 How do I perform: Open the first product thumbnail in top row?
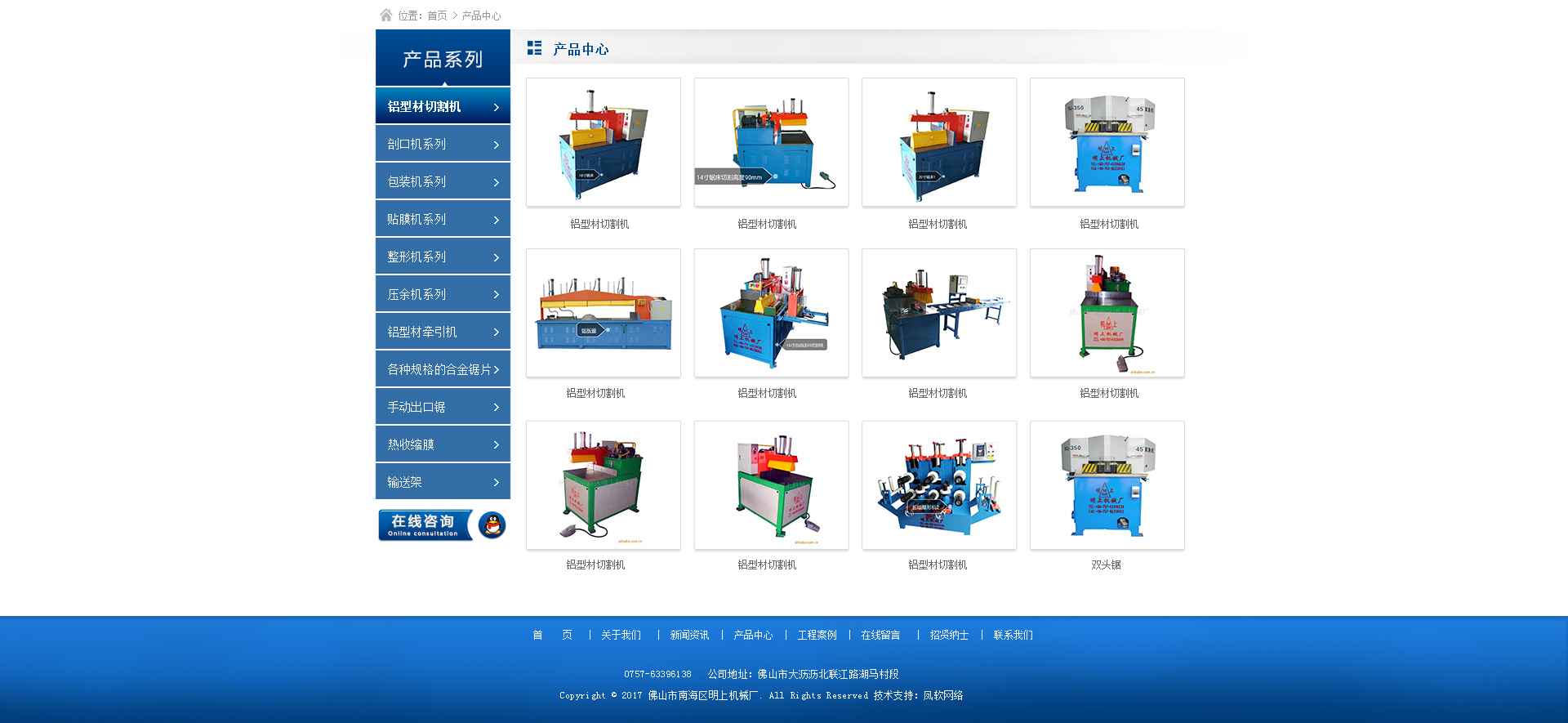pyautogui.click(x=604, y=142)
